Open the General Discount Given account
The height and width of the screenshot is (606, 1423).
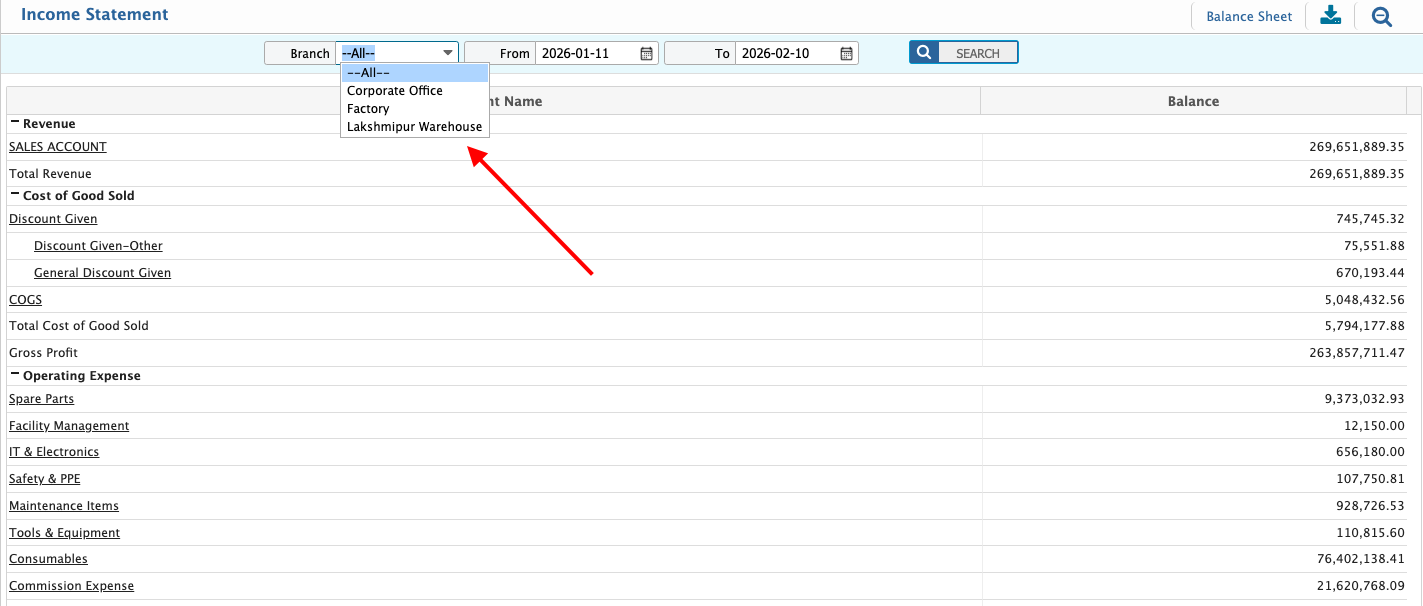[x=102, y=272]
